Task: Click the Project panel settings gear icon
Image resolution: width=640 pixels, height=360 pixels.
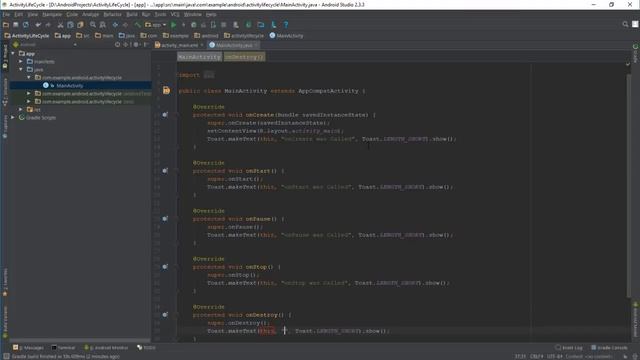Action: click(x=136, y=44)
